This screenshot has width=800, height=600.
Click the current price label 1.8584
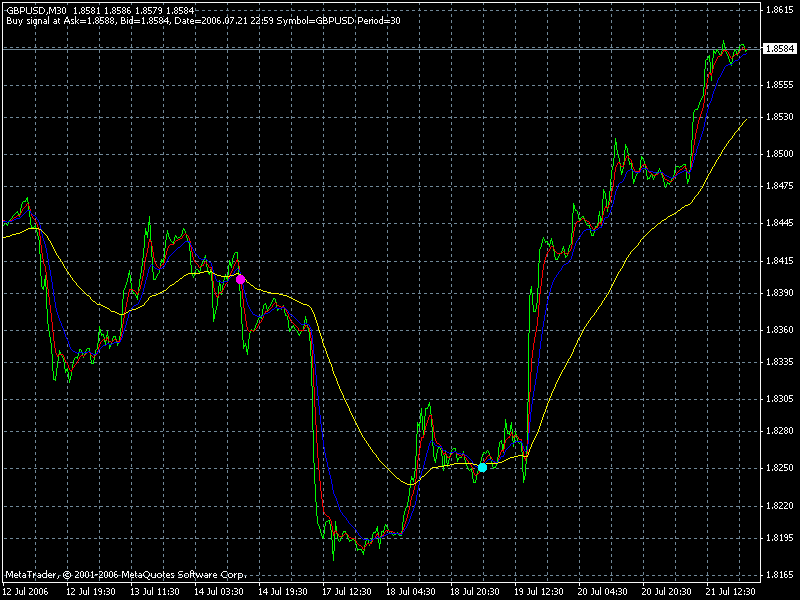(779, 48)
